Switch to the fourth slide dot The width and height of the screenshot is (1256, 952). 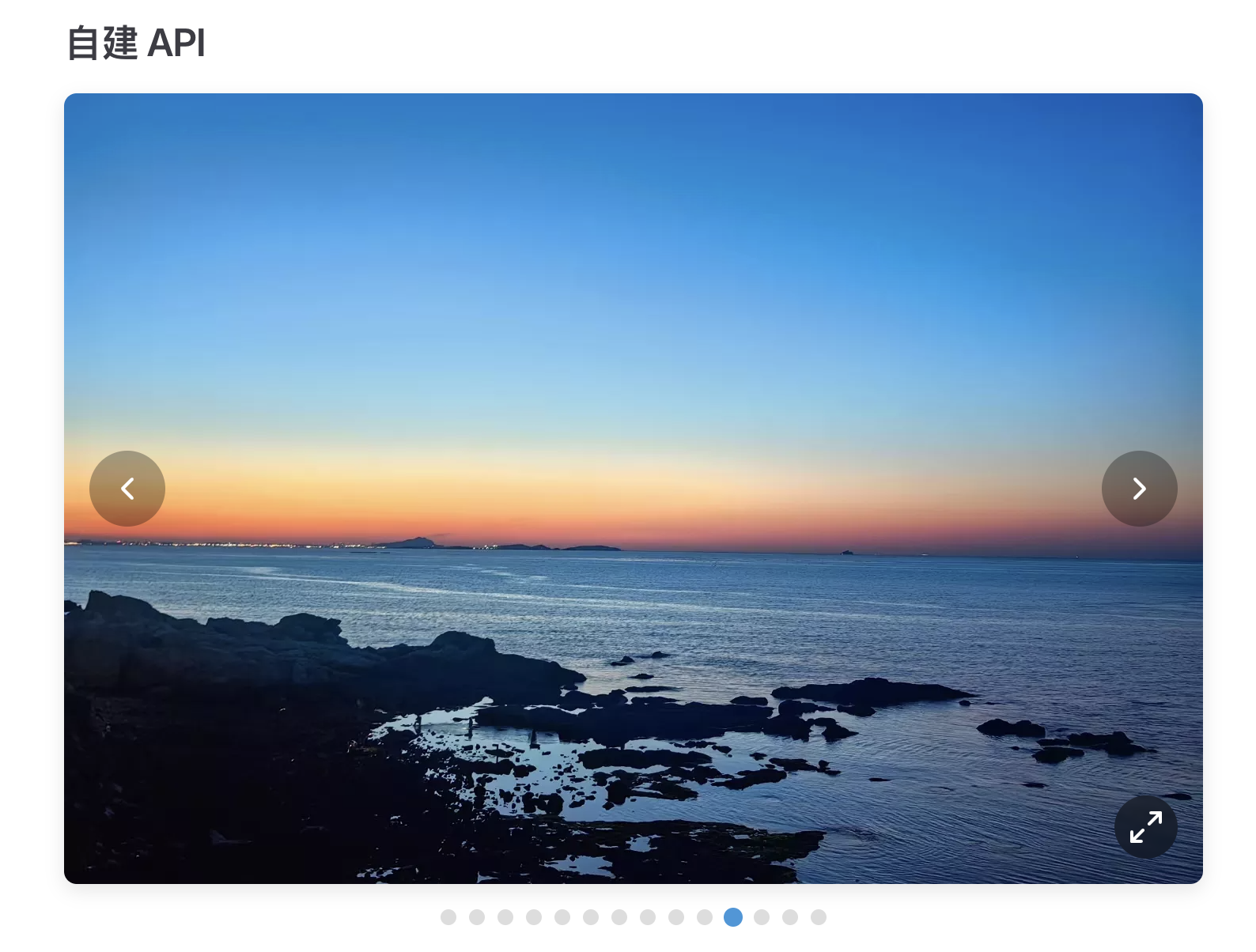(x=534, y=917)
